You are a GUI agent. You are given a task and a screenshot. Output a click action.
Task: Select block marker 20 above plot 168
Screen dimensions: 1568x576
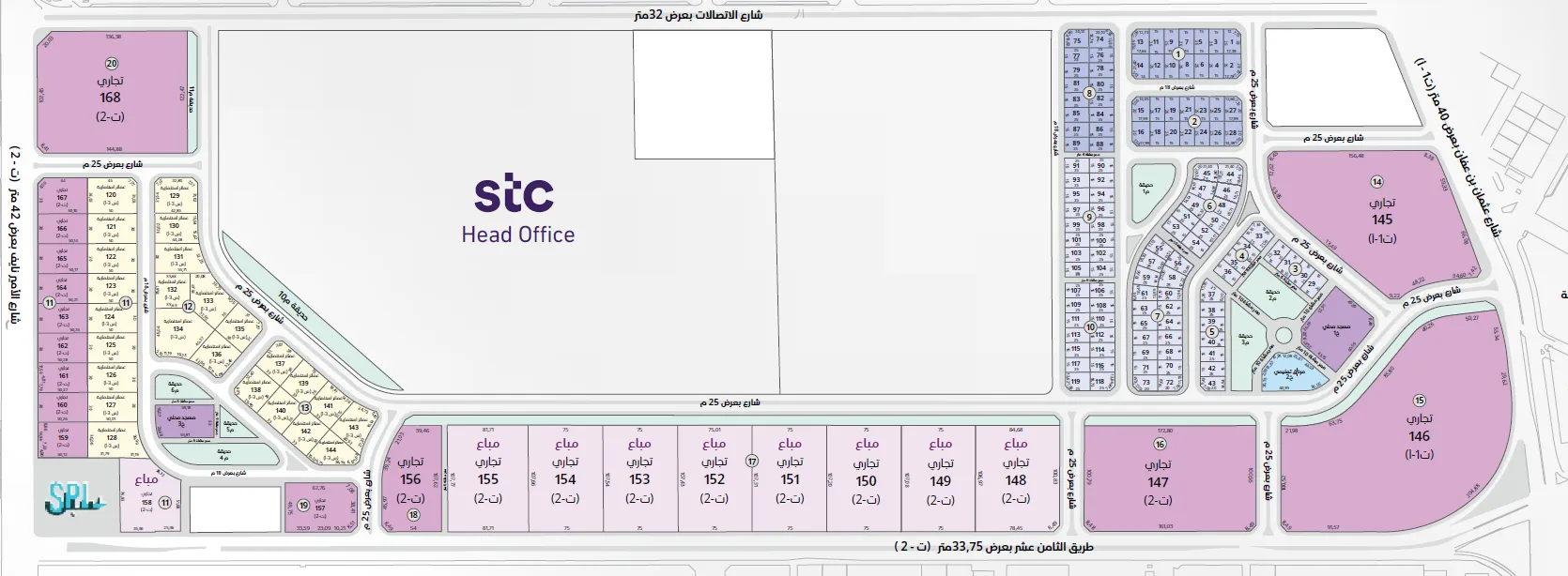click(112, 64)
